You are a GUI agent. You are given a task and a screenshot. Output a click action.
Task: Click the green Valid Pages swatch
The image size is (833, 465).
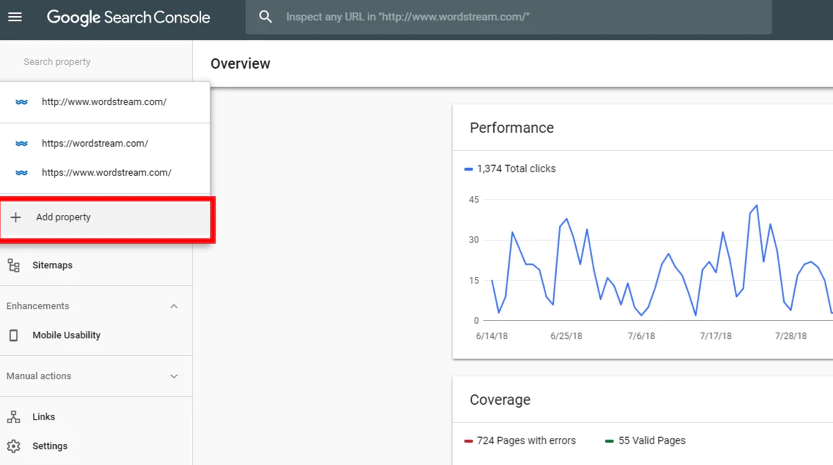[609, 441]
